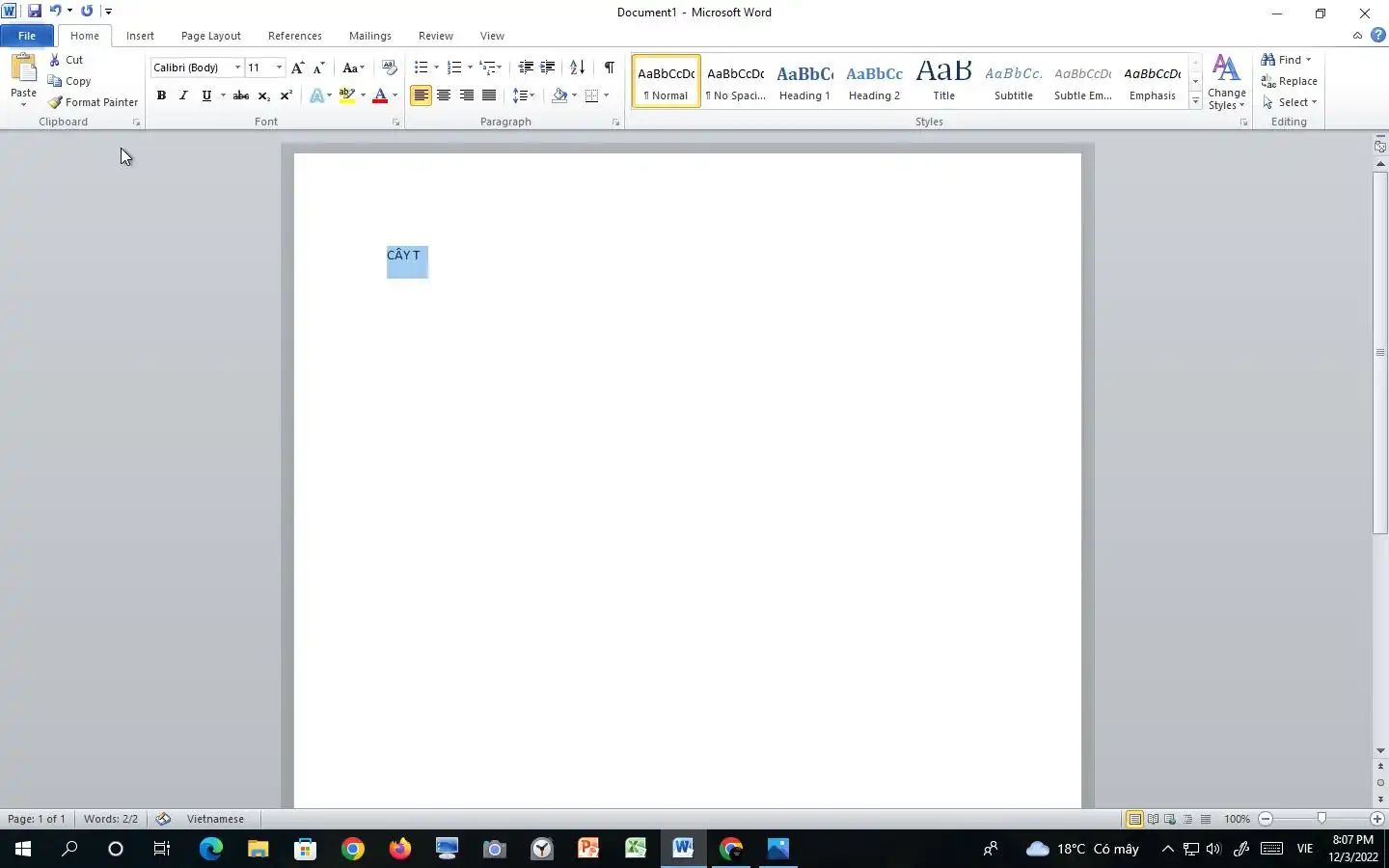Open the File tab

[x=27, y=36]
